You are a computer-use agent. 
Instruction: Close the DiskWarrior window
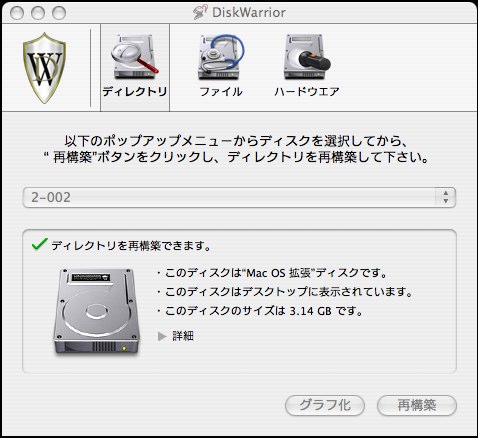17,13
